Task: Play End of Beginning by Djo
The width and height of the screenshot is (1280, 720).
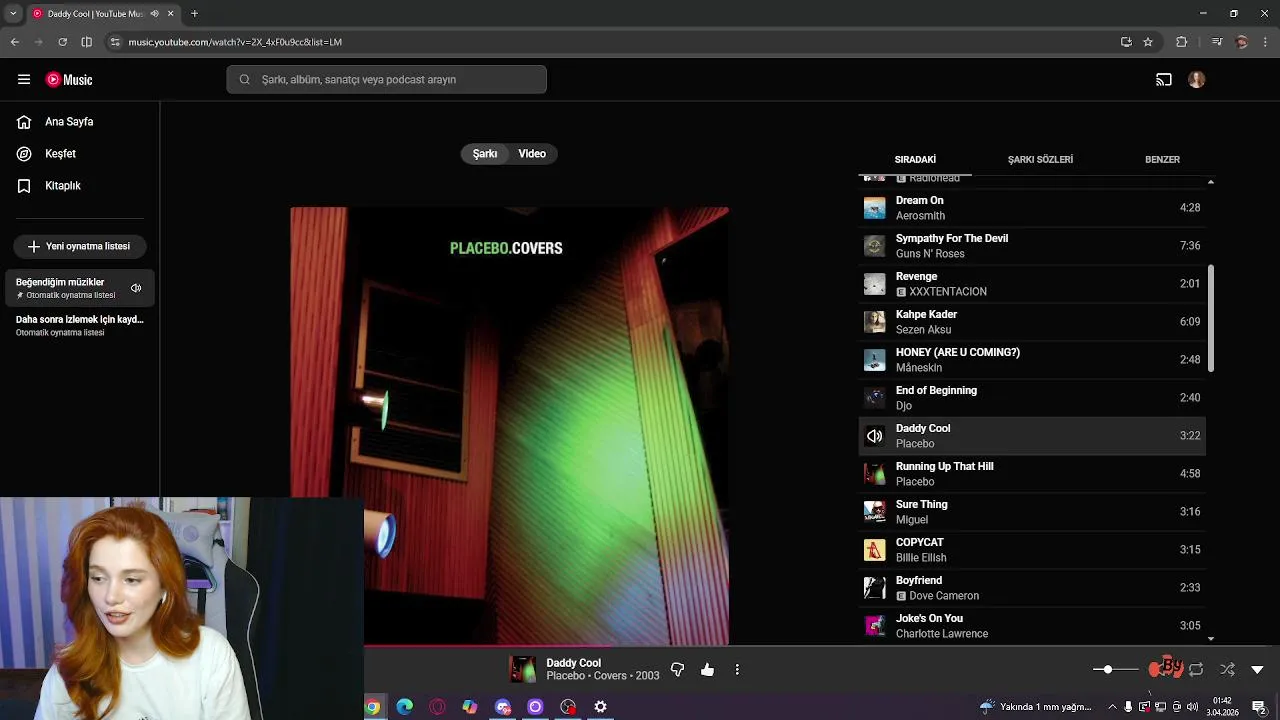Action: coord(1032,398)
